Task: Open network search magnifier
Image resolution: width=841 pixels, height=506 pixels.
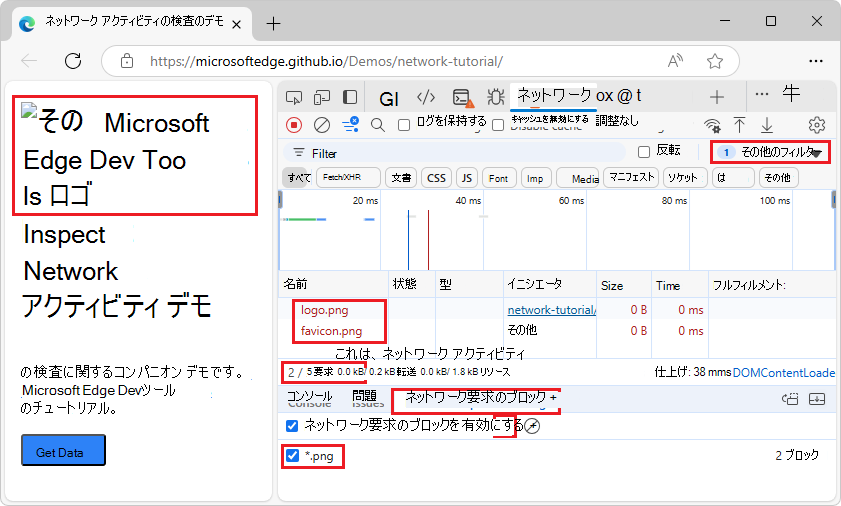Action: 378,125
